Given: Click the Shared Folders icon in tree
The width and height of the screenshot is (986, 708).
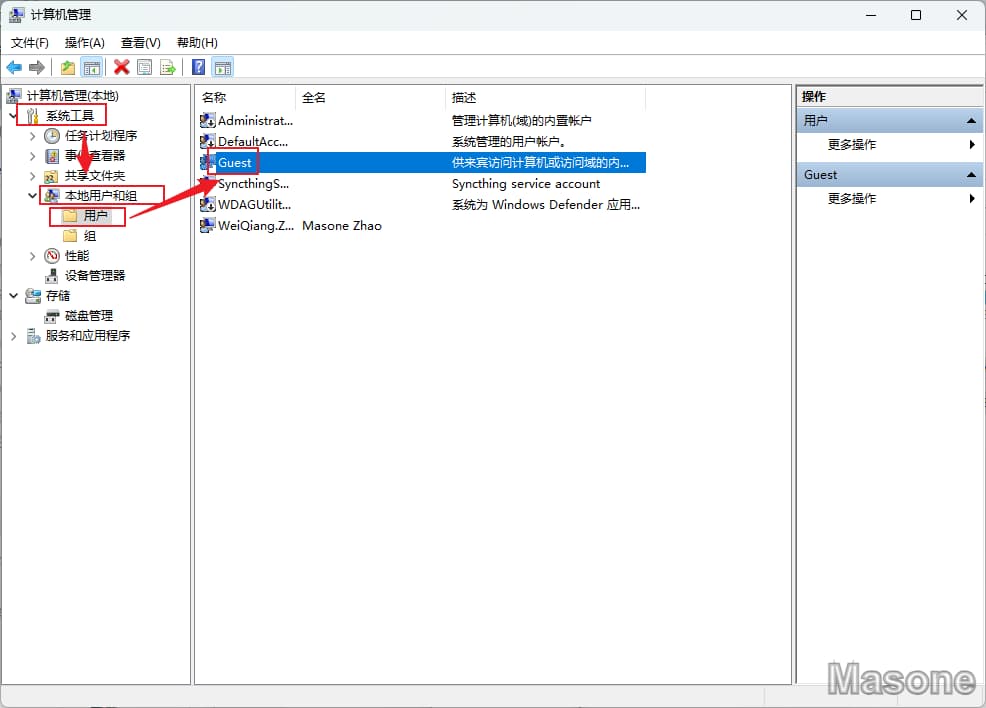Looking at the screenshot, I should tap(52, 176).
